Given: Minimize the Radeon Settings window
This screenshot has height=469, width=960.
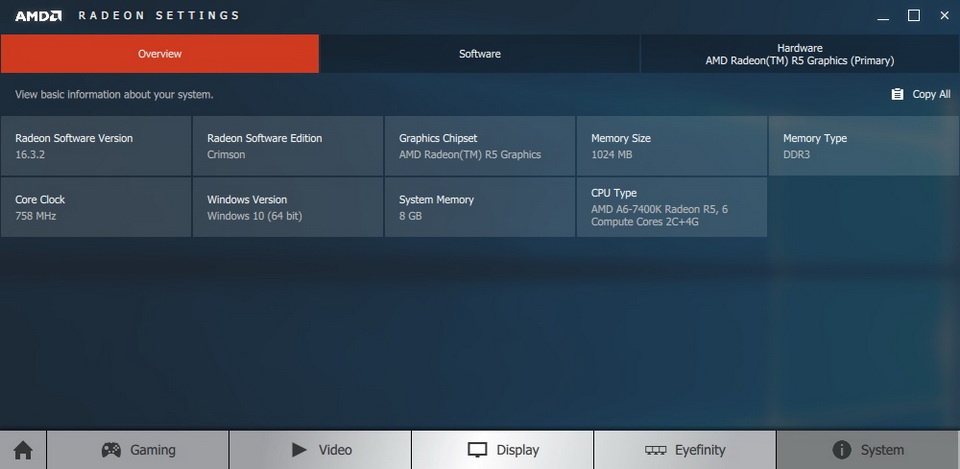Looking at the screenshot, I should tap(883, 17).
